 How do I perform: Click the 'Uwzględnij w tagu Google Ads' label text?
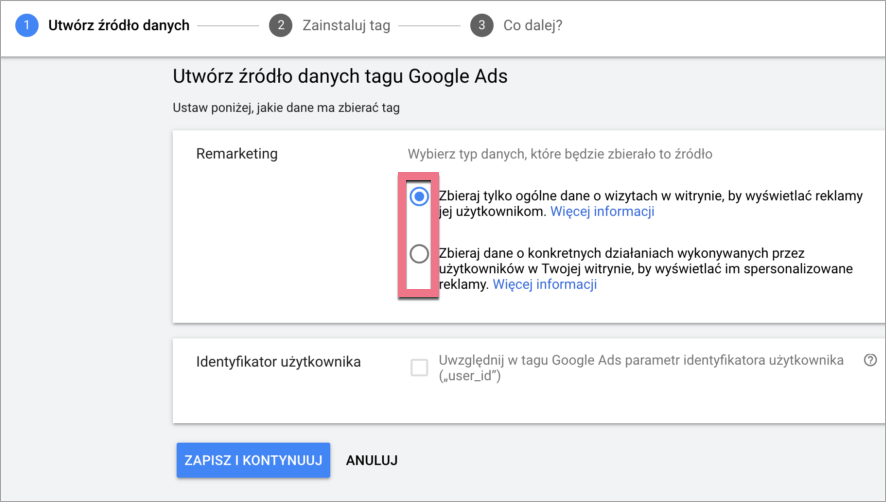[x=641, y=360]
